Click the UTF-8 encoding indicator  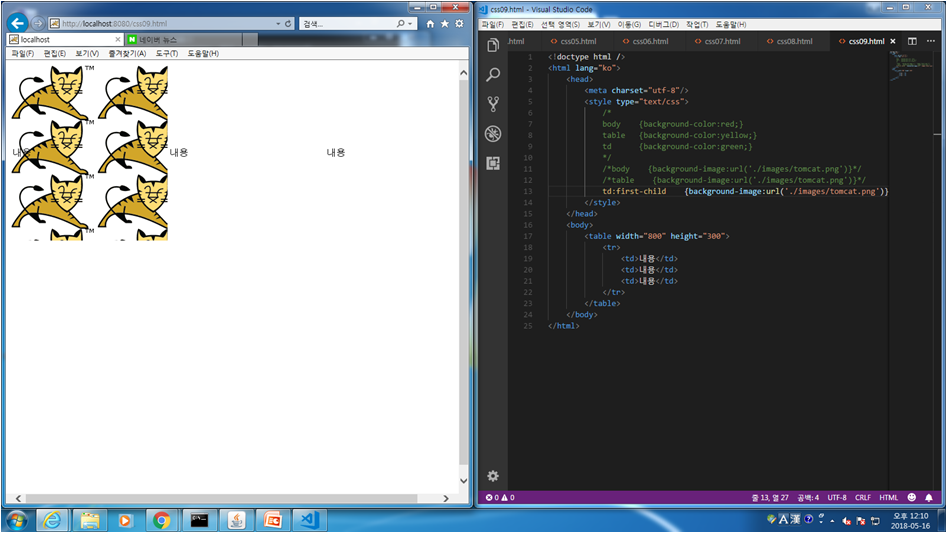(x=836, y=497)
